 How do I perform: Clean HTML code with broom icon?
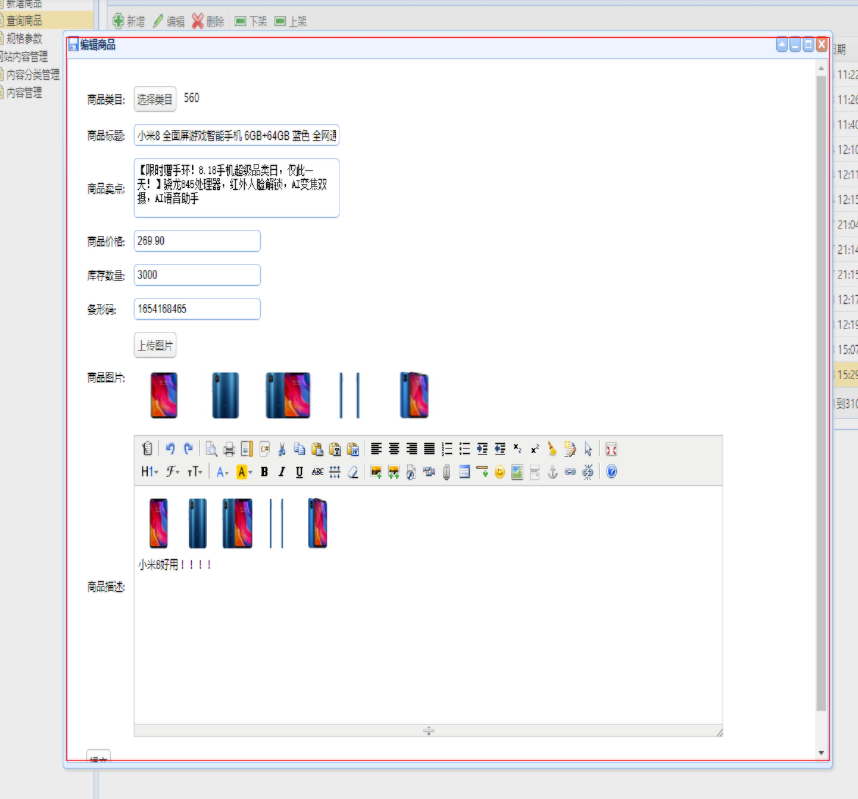click(552, 449)
